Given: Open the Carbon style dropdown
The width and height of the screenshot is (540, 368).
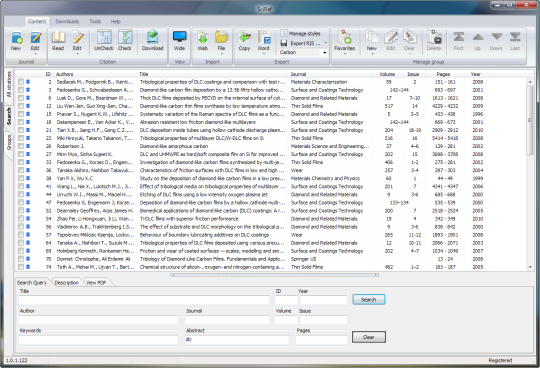Looking at the screenshot, I should coord(324,52).
